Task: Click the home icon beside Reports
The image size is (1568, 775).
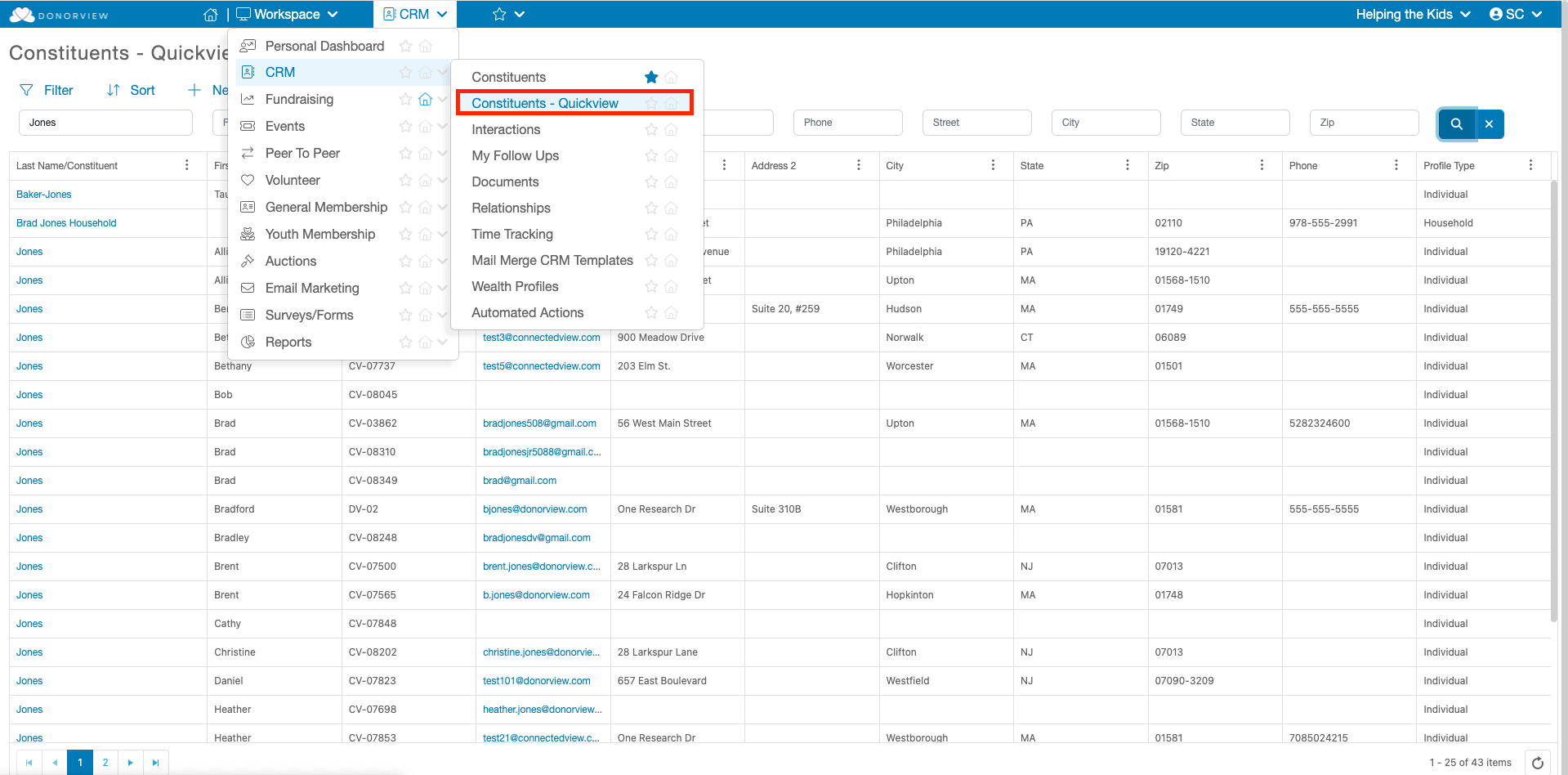Action: (425, 343)
